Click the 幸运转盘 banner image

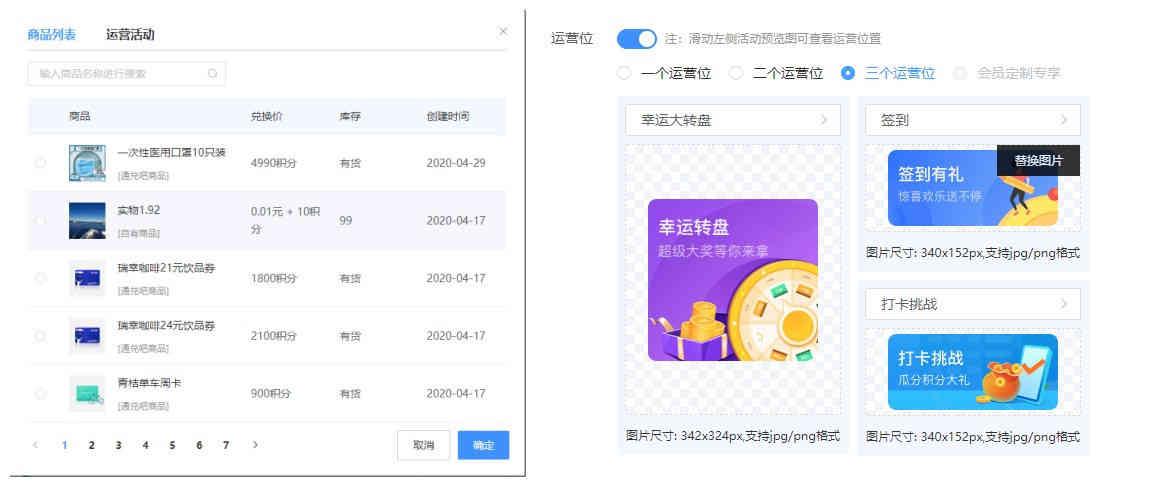point(732,280)
